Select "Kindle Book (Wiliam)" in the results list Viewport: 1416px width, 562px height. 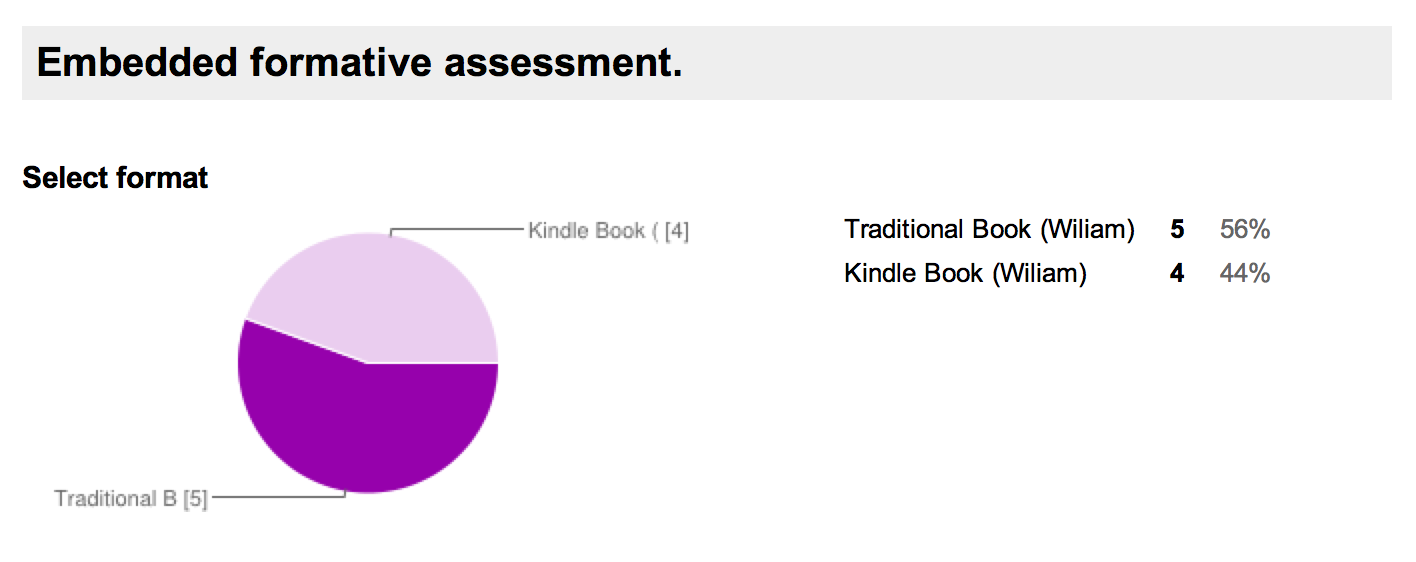click(x=965, y=273)
